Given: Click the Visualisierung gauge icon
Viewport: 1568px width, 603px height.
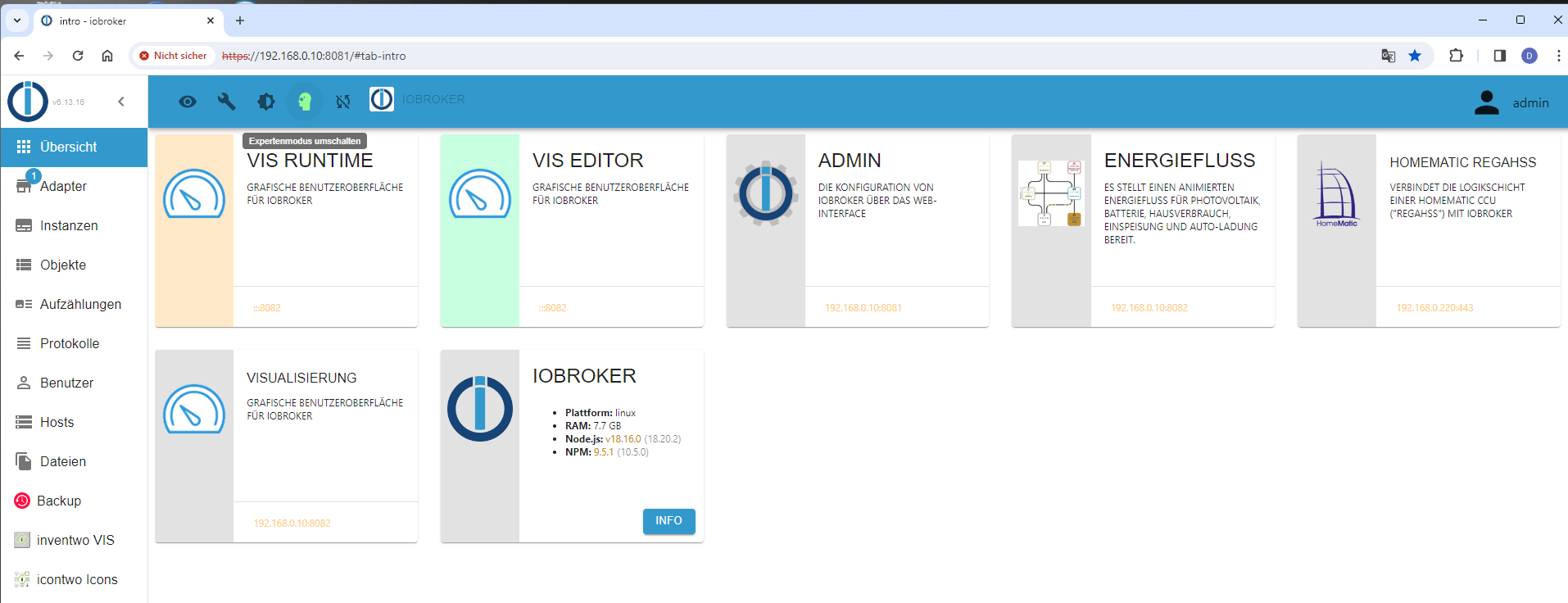Looking at the screenshot, I should (194, 409).
